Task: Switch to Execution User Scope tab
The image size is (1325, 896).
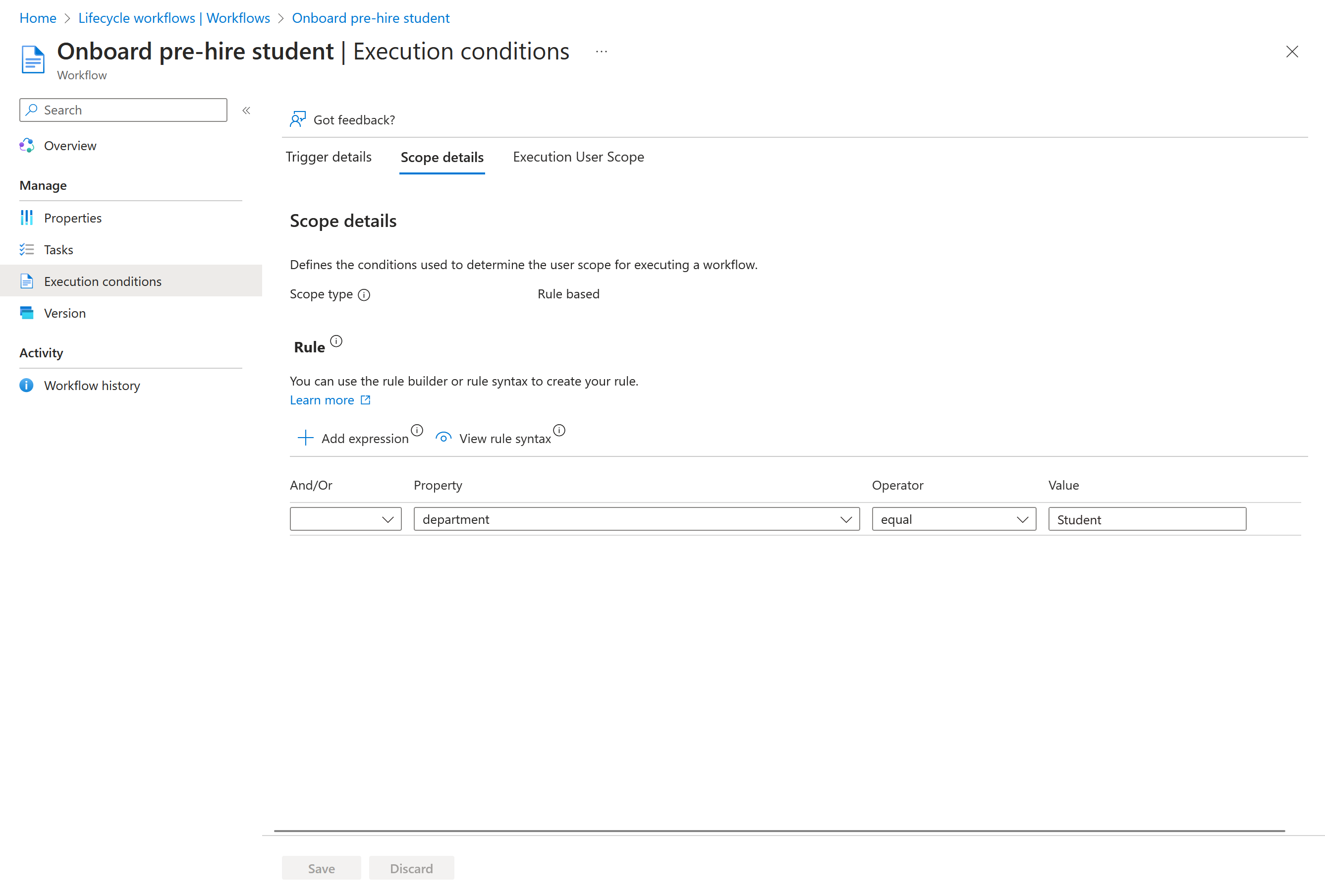Action: pyautogui.click(x=578, y=157)
